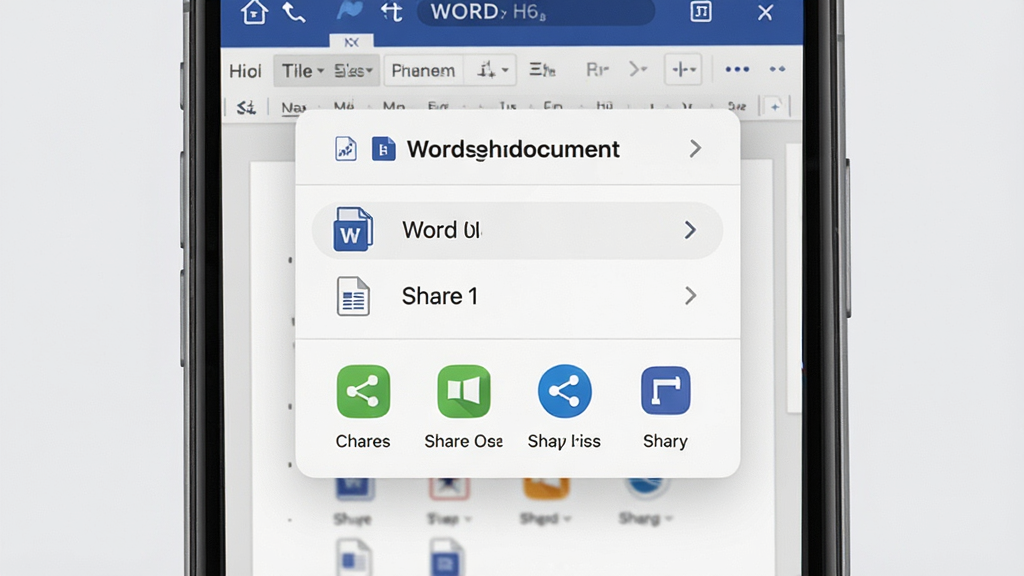
Task: Tap the phone handset icon in the top bar
Action: 293,12
